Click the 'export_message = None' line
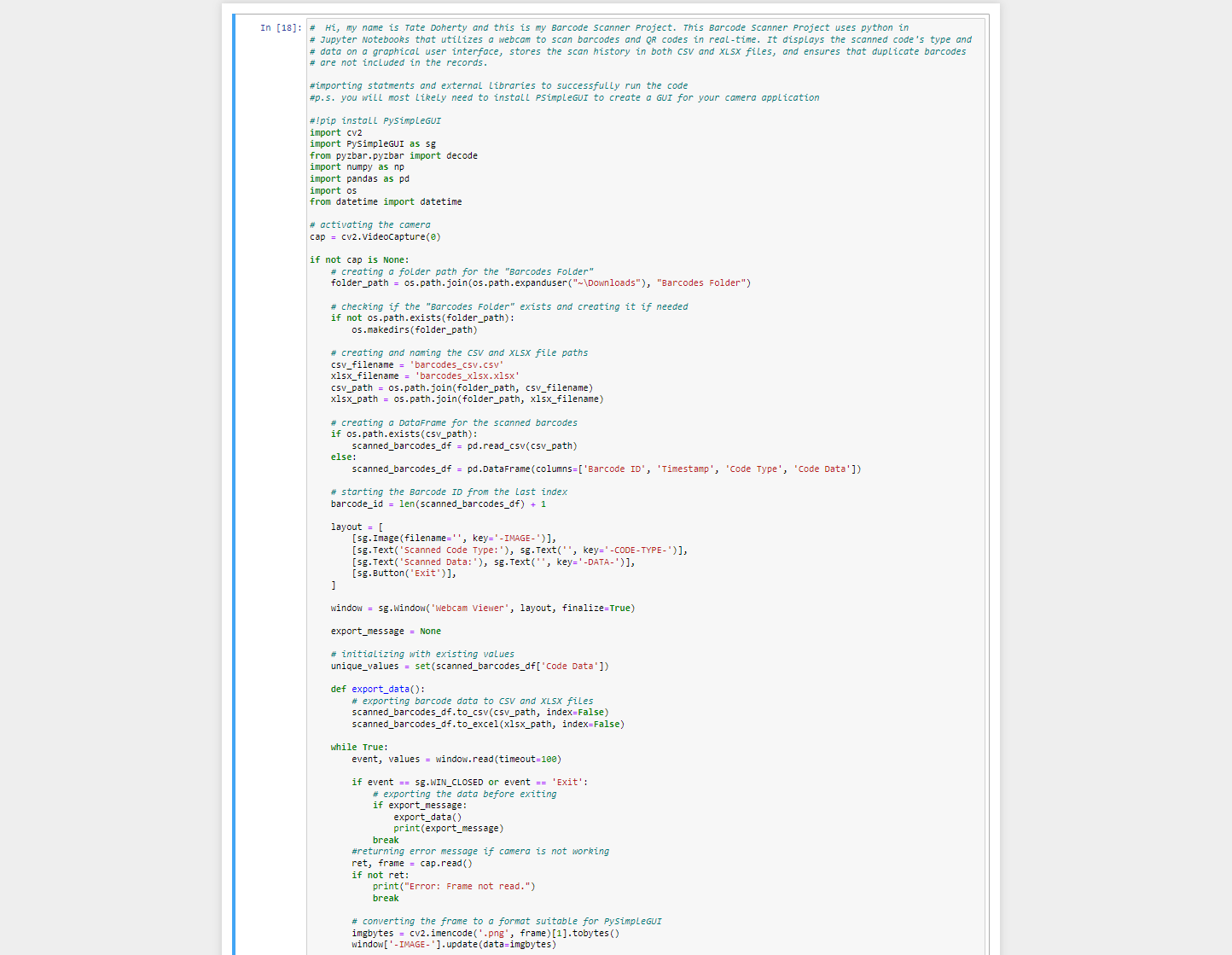 [x=386, y=632]
